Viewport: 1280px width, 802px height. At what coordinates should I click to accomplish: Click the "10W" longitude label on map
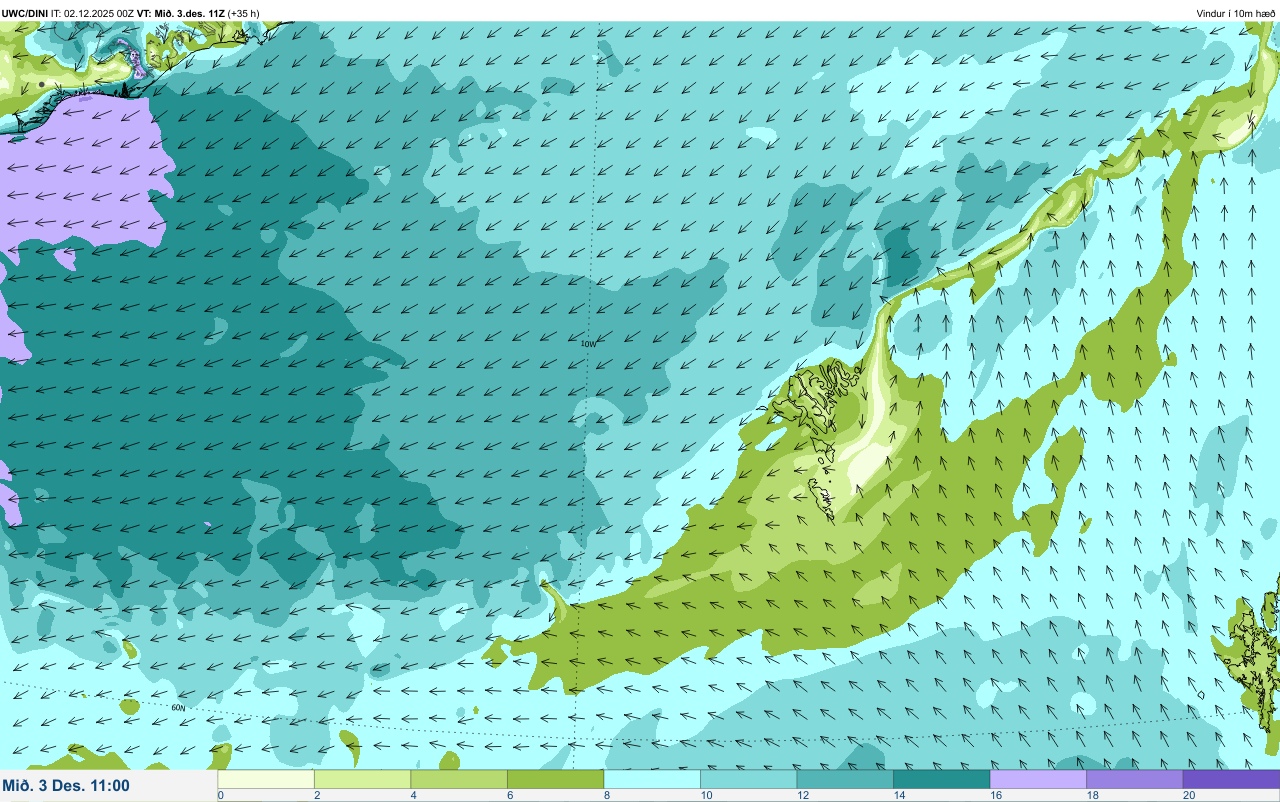(588, 343)
